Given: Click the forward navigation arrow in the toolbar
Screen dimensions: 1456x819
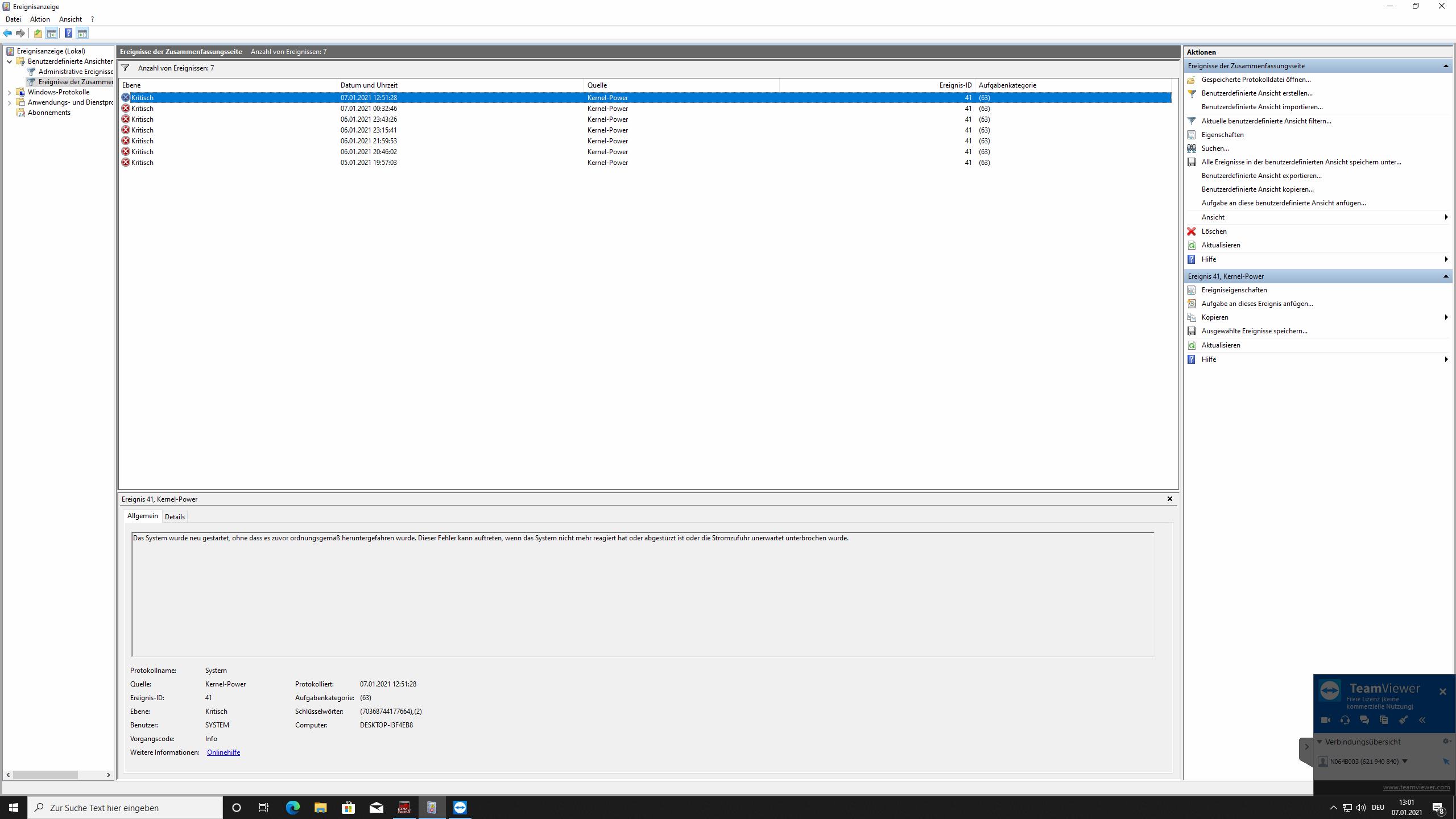Looking at the screenshot, I should tap(21, 33).
